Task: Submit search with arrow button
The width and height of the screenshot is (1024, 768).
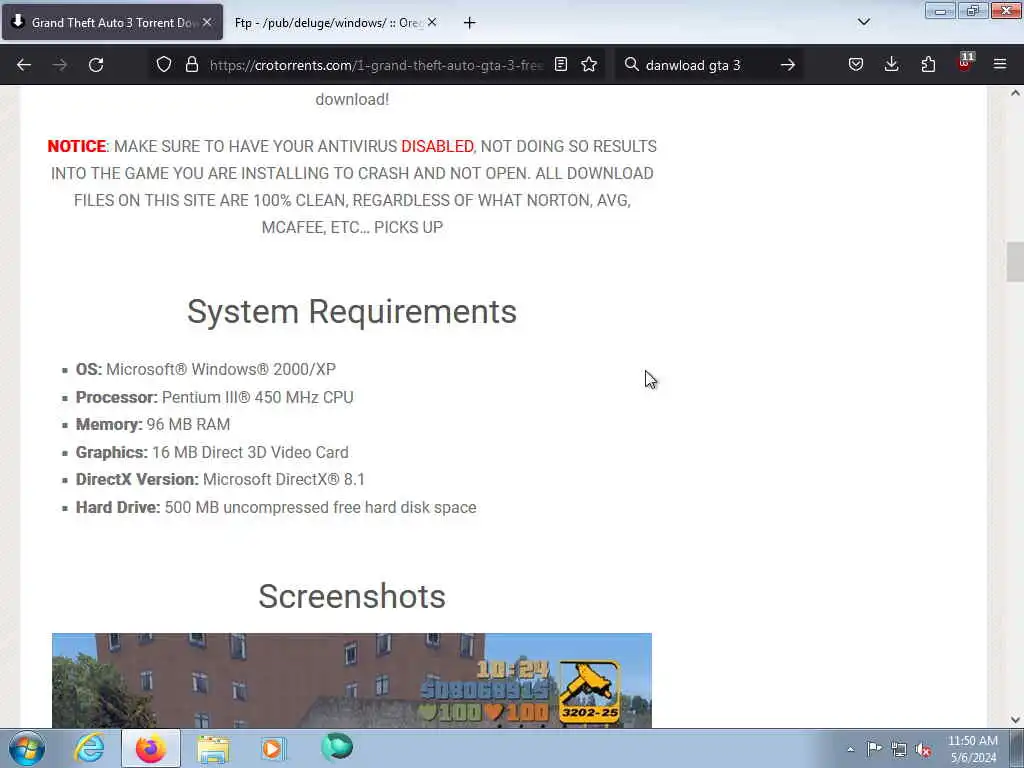Action: point(788,65)
